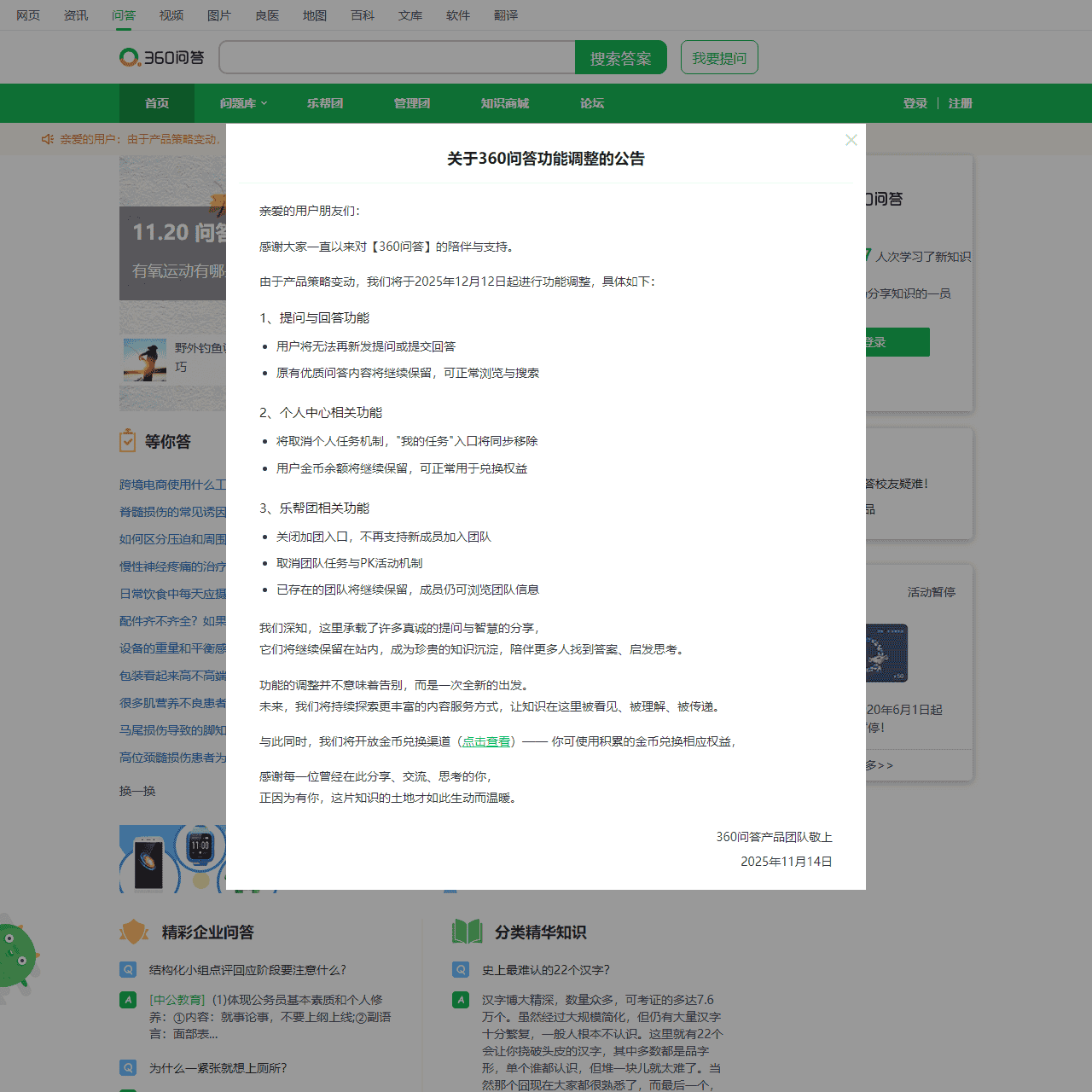
Task: Click the speaker notice icon in the banner
Action: (48, 139)
